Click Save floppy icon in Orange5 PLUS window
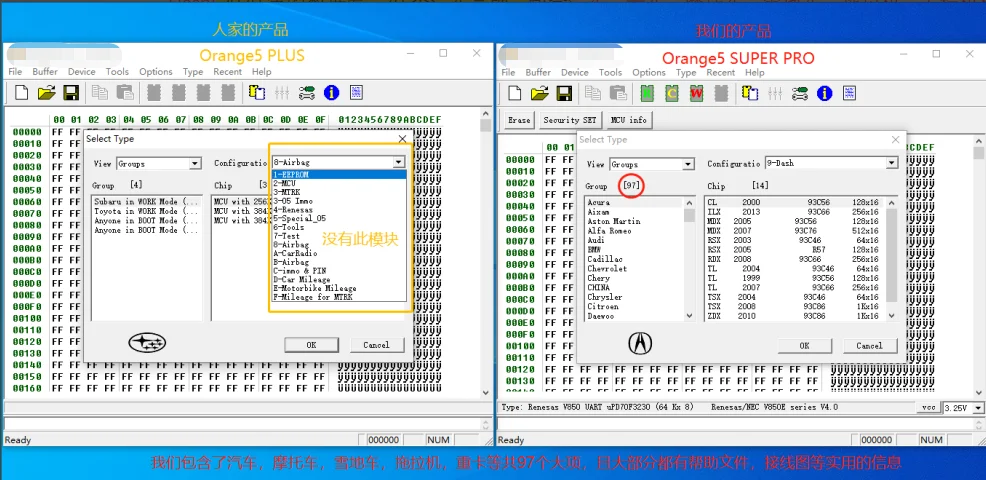The image size is (986, 480). (x=71, y=93)
